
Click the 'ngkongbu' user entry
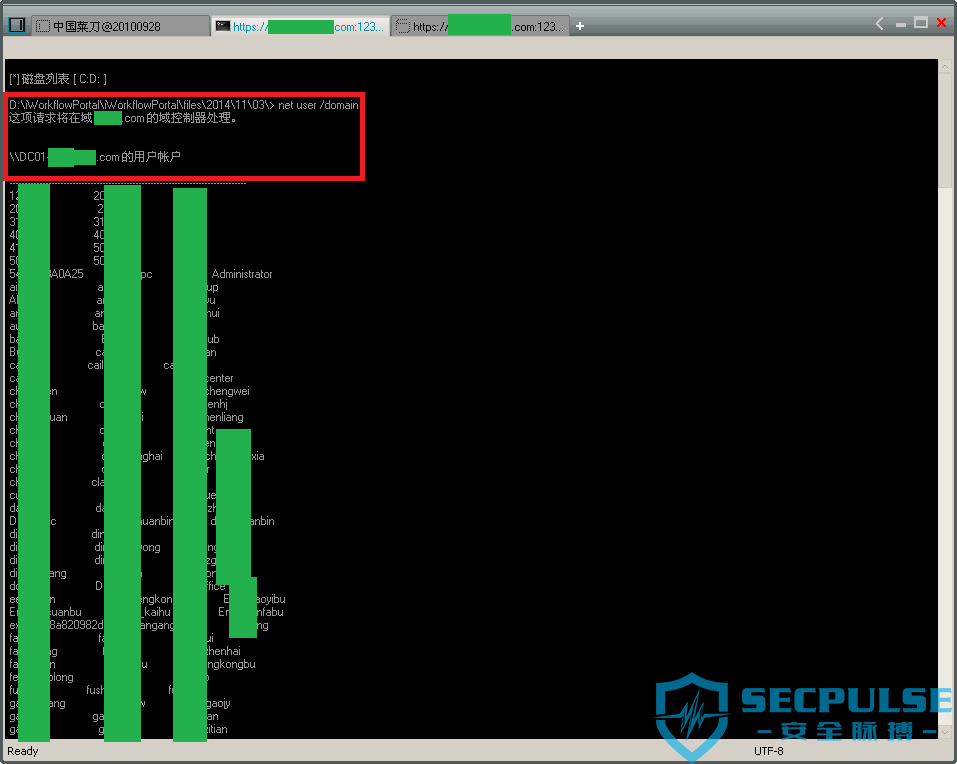[231, 665]
